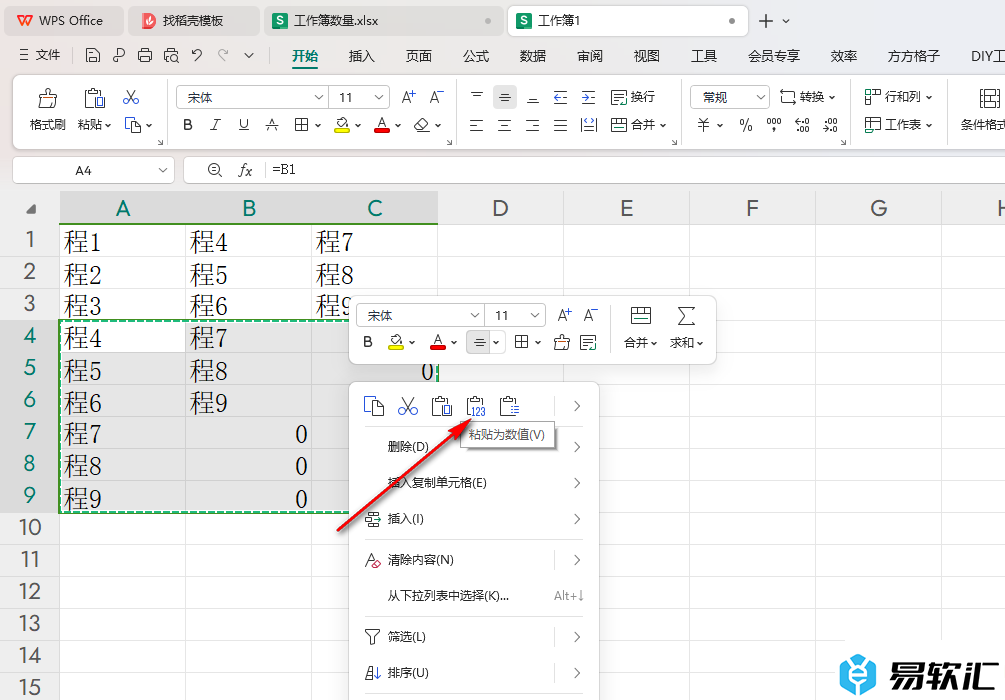
Task: Click the Merge (合并) button in the mini toolbar
Action: click(x=640, y=328)
